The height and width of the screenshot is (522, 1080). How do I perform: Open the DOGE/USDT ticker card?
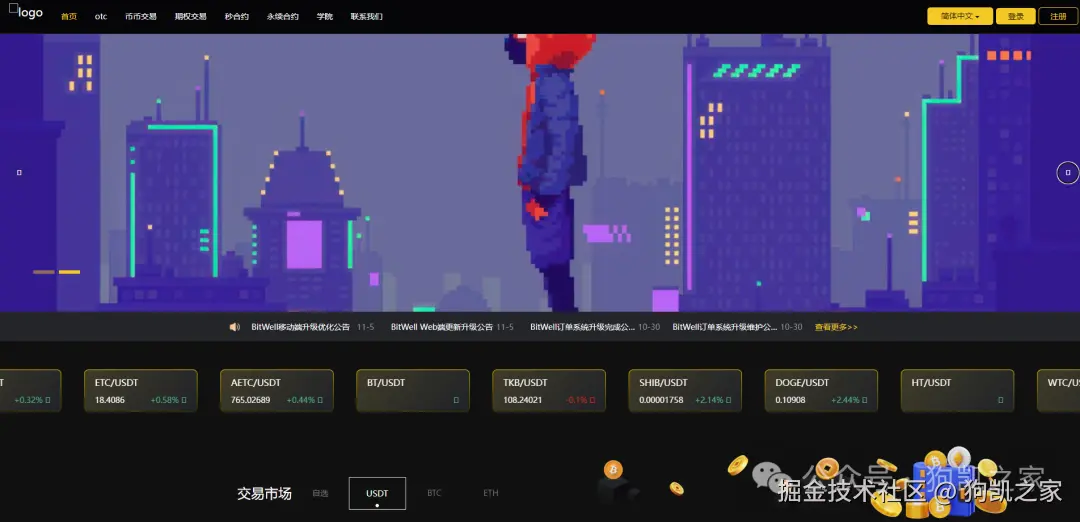pyautogui.click(x=821, y=390)
